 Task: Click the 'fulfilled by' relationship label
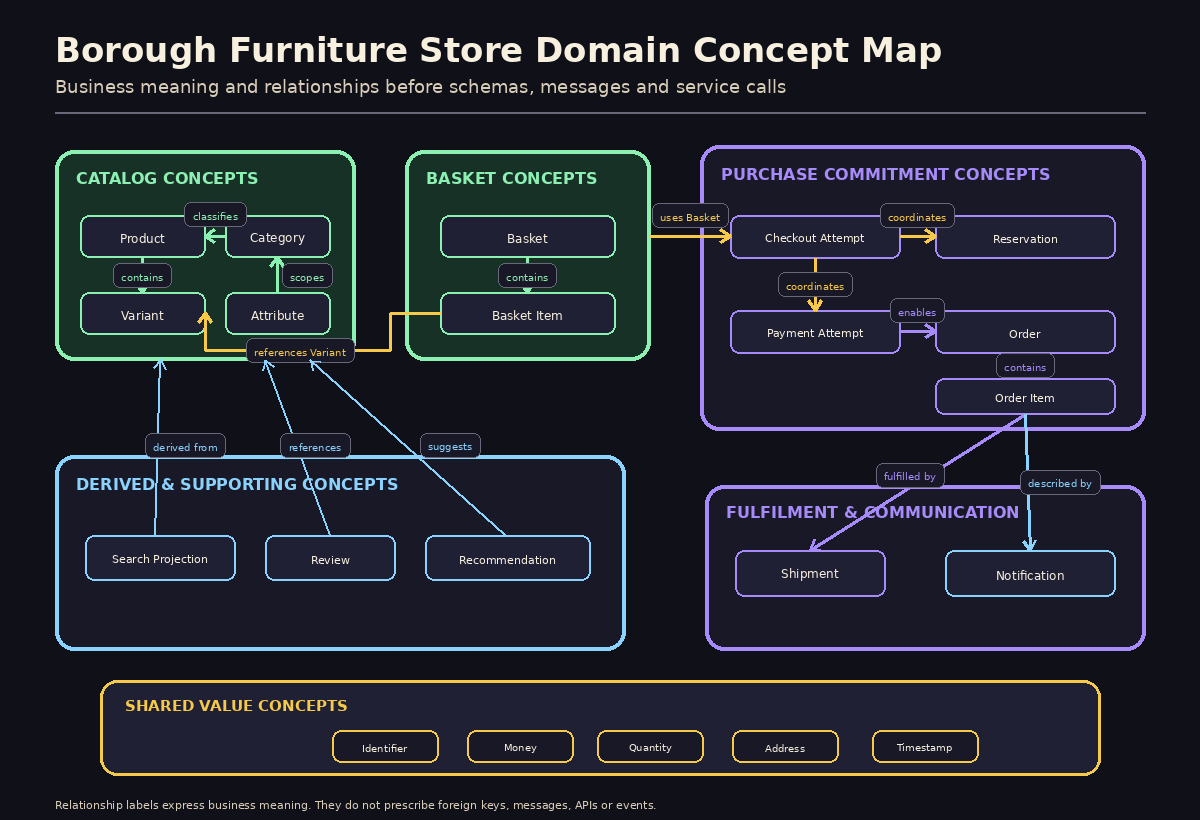909,476
